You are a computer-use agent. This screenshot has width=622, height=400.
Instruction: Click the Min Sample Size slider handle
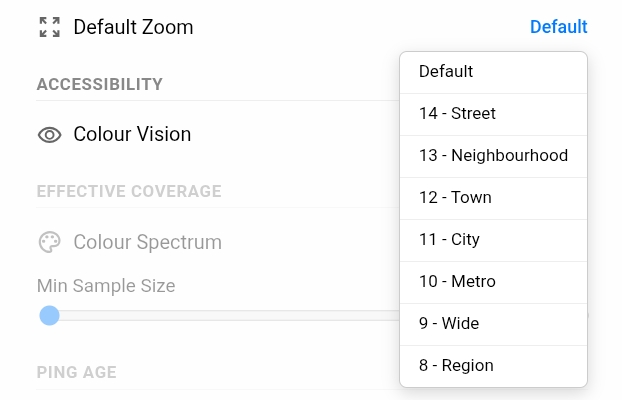tap(49, 316)
